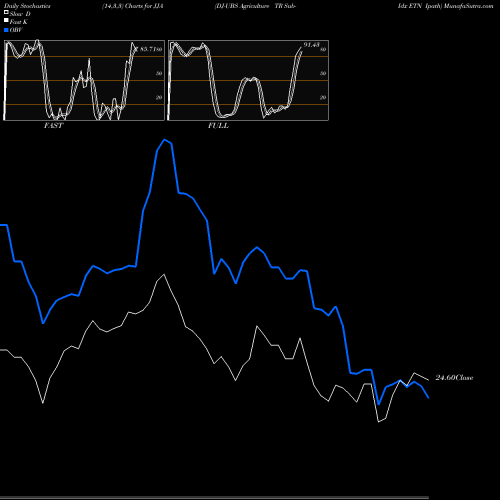The image size is (500, 500).
Task: Click the peak of the blue OBV line
Action: (164, 140)
